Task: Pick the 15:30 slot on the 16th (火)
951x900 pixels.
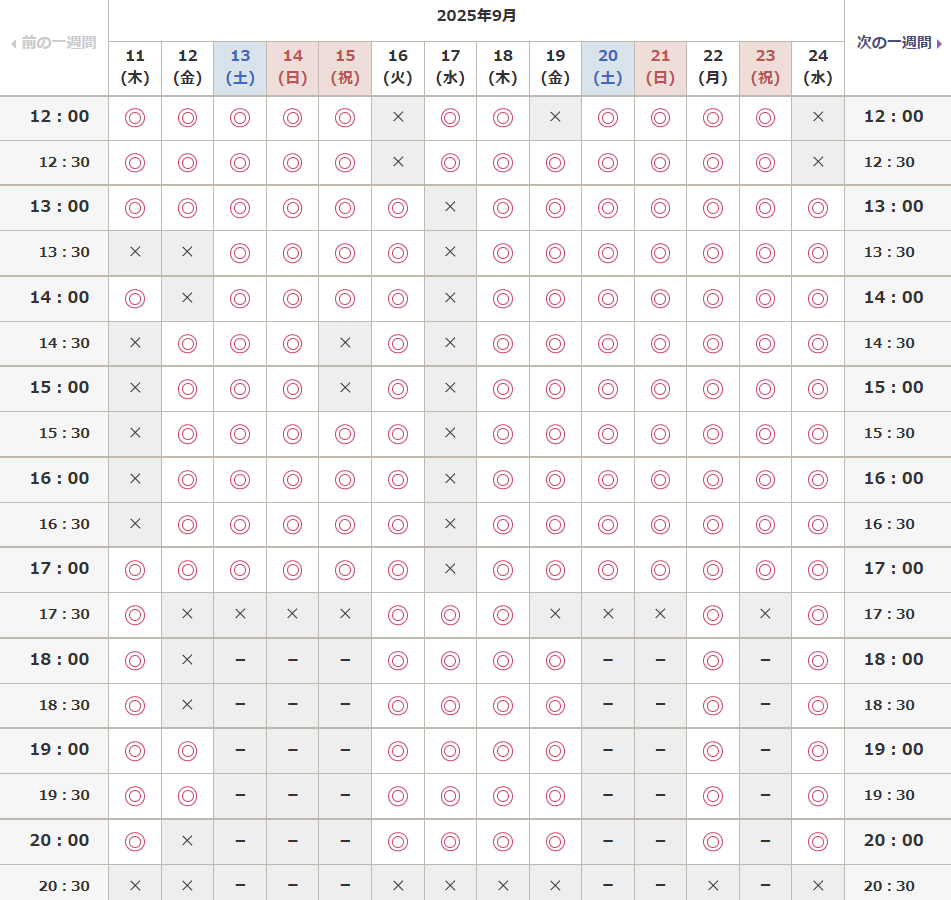Action: (398, 433)
